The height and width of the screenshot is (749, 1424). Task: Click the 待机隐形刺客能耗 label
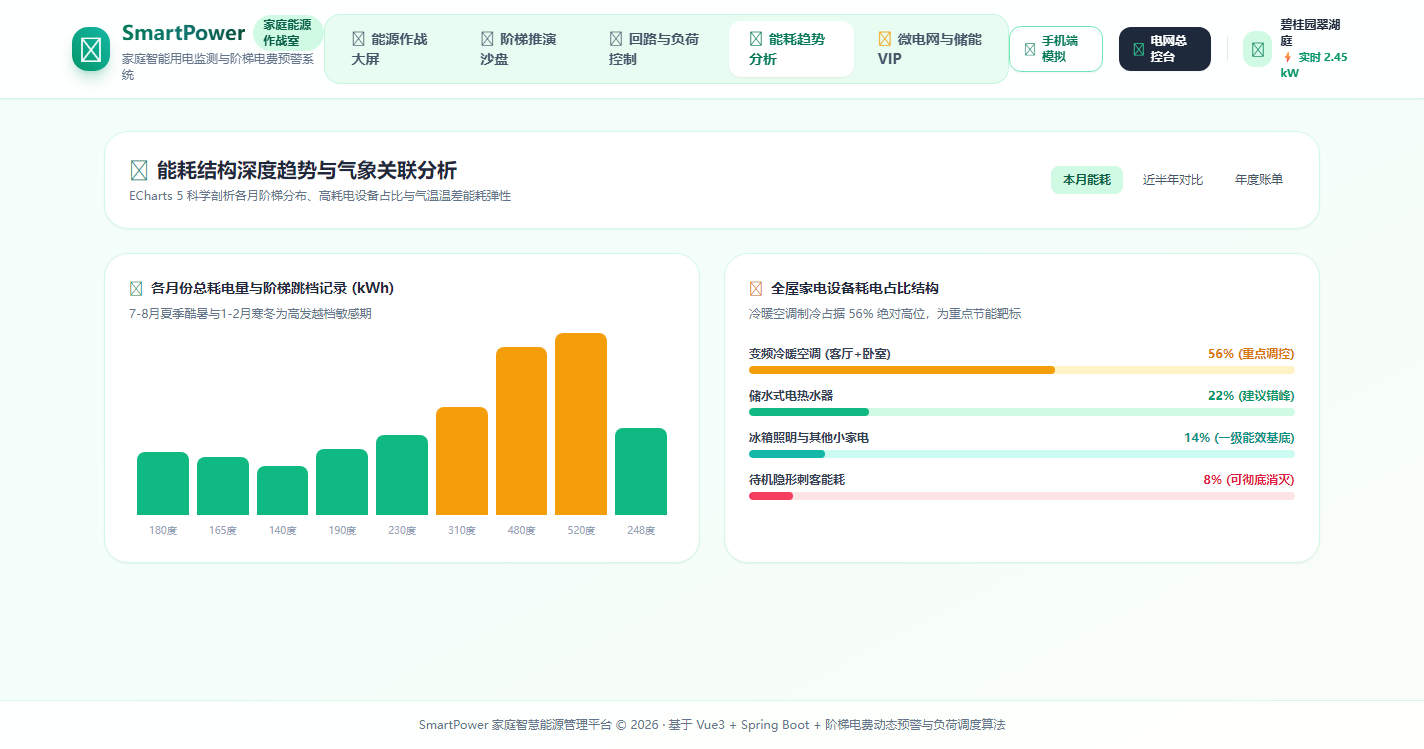point(797,480)
